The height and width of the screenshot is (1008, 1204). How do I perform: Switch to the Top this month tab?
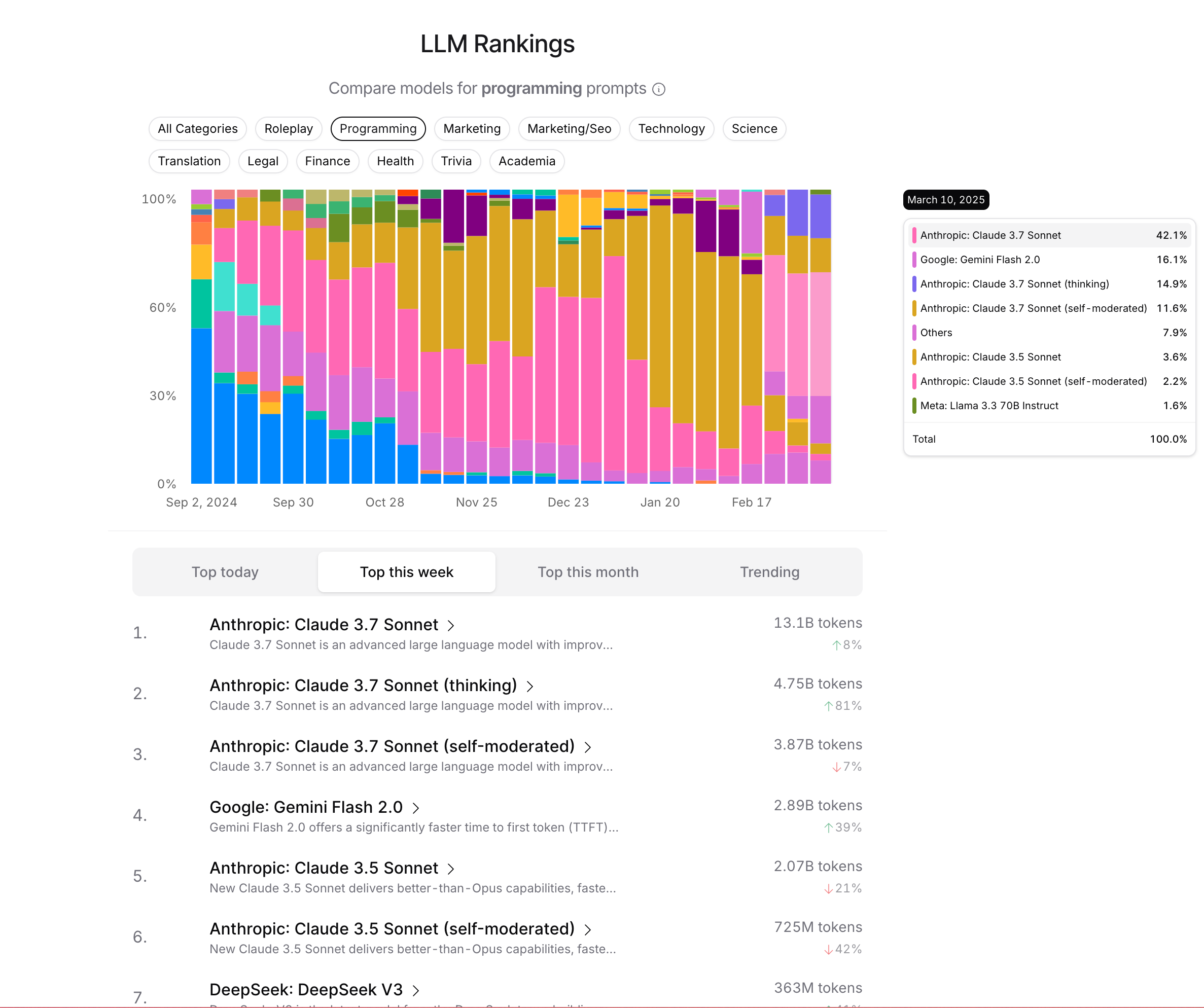(588, 572)
